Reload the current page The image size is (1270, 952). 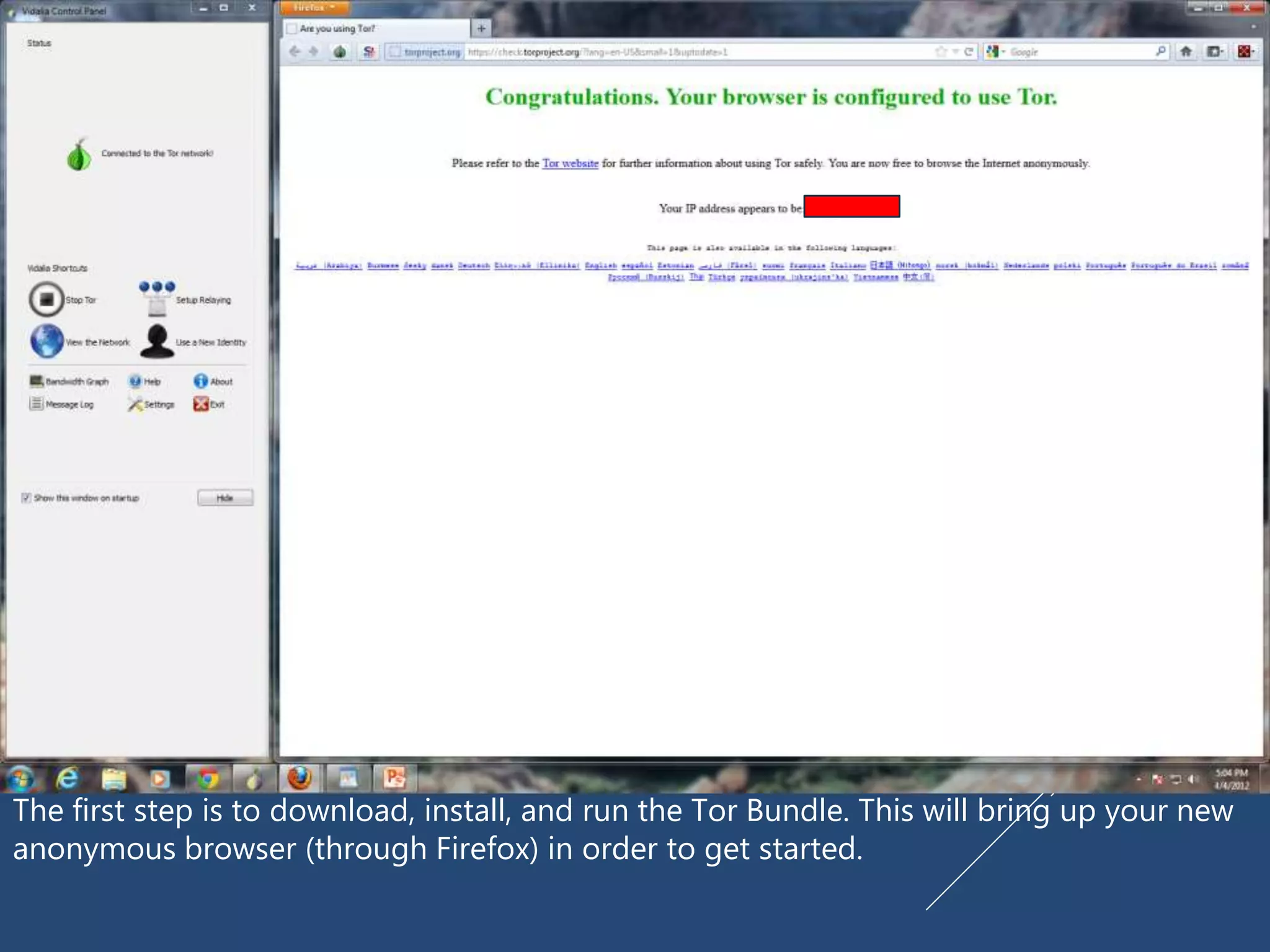pyautogui.click(x=969, y=51)
